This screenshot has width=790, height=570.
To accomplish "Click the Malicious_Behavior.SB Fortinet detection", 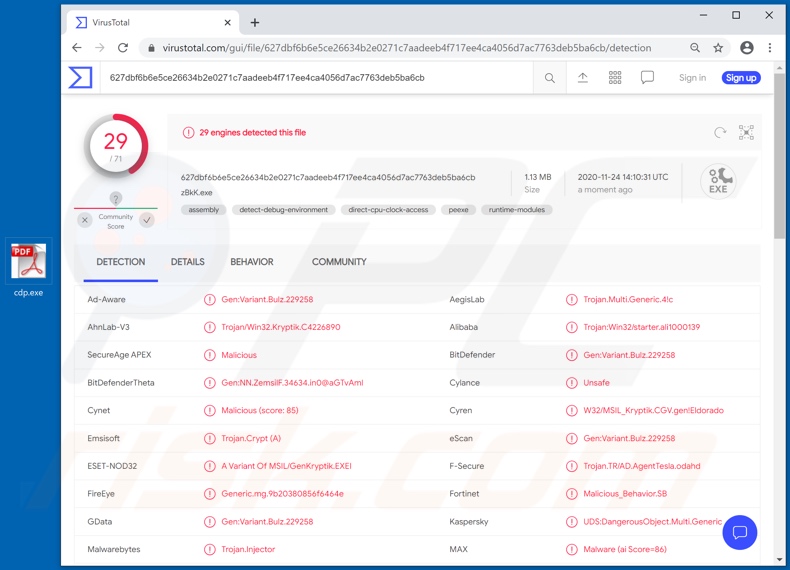I will pos(625,494).
